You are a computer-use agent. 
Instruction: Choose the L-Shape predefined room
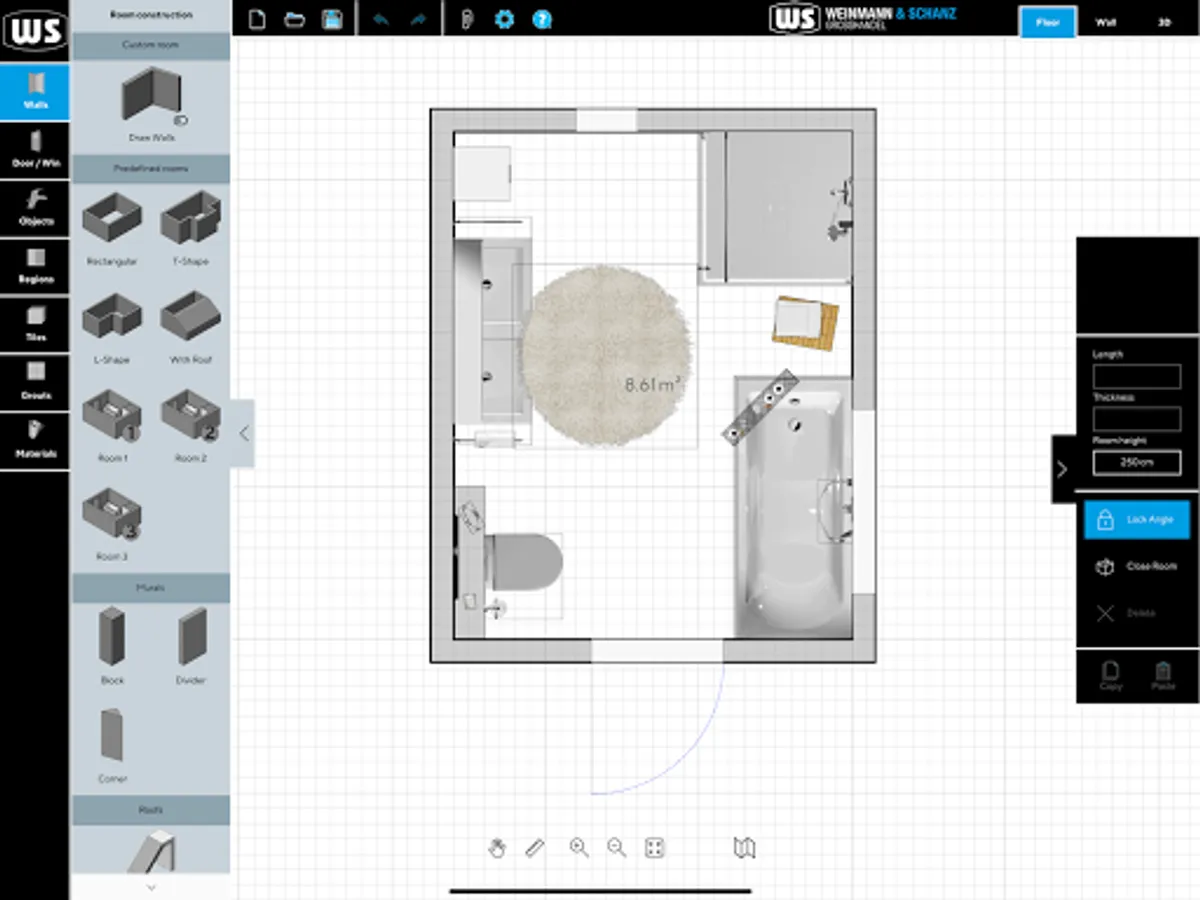coord(111,328)
